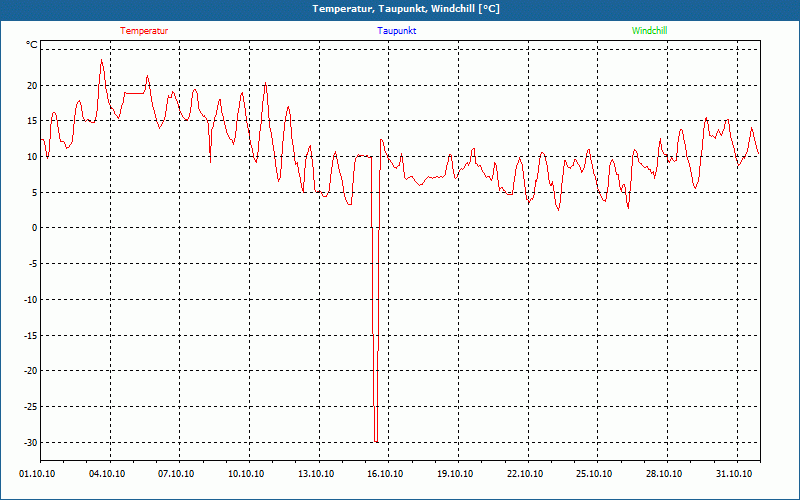Click the °C unit label on axis
The height and width of the screenshot is (500, 800).
[32, 45]
